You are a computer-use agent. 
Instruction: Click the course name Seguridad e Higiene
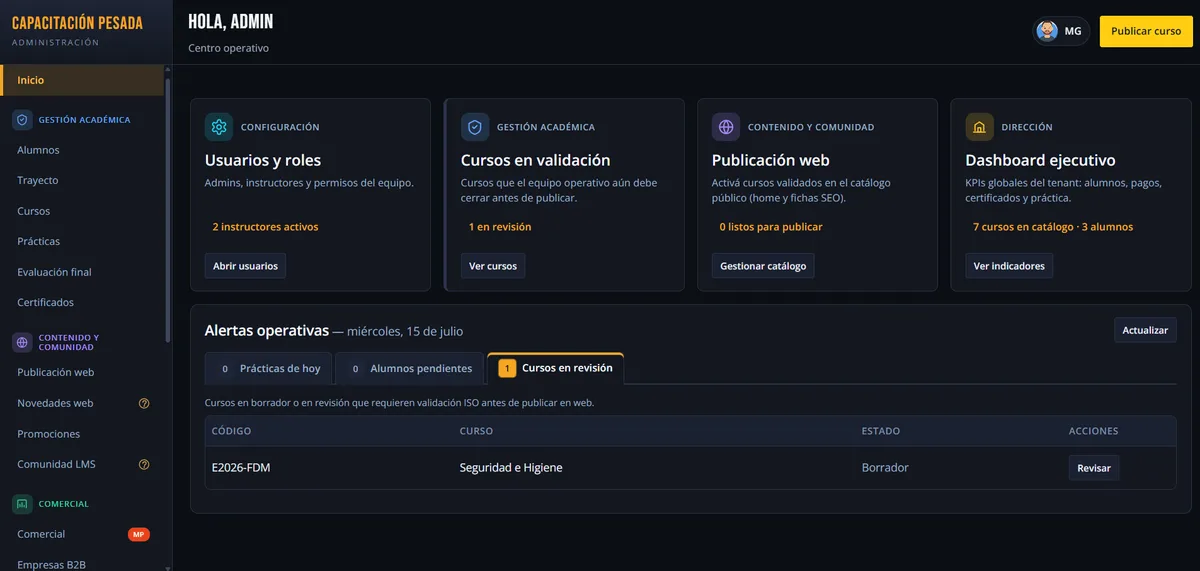click(511, 468)
